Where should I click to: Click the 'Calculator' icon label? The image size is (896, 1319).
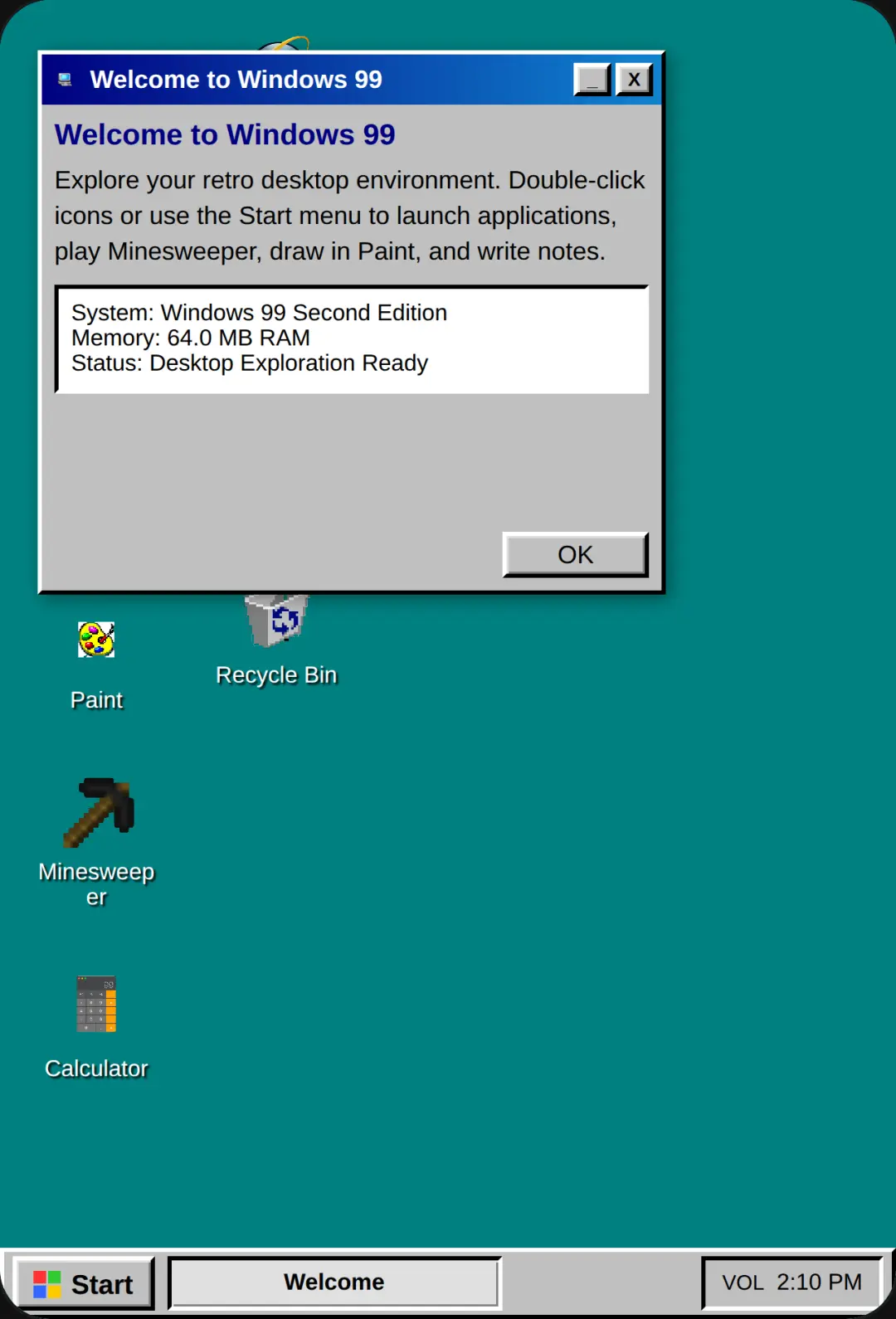pos(96,1068)
